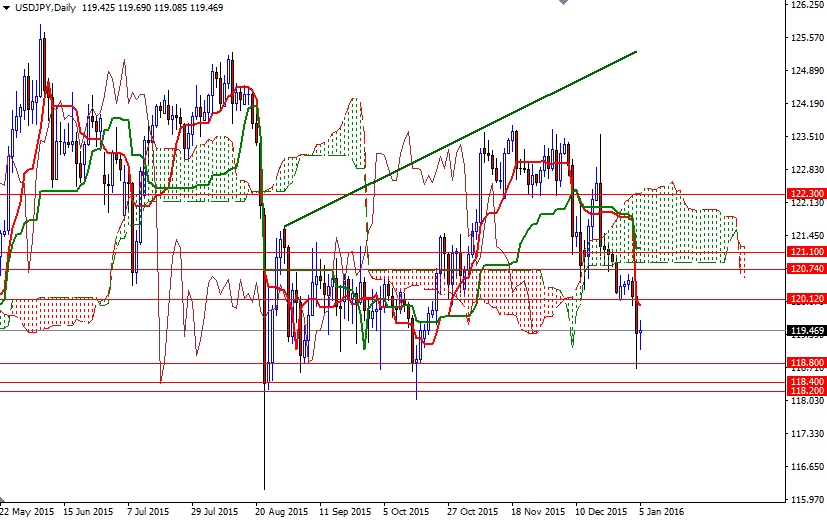Click the 123.510 price scale value

807,137
